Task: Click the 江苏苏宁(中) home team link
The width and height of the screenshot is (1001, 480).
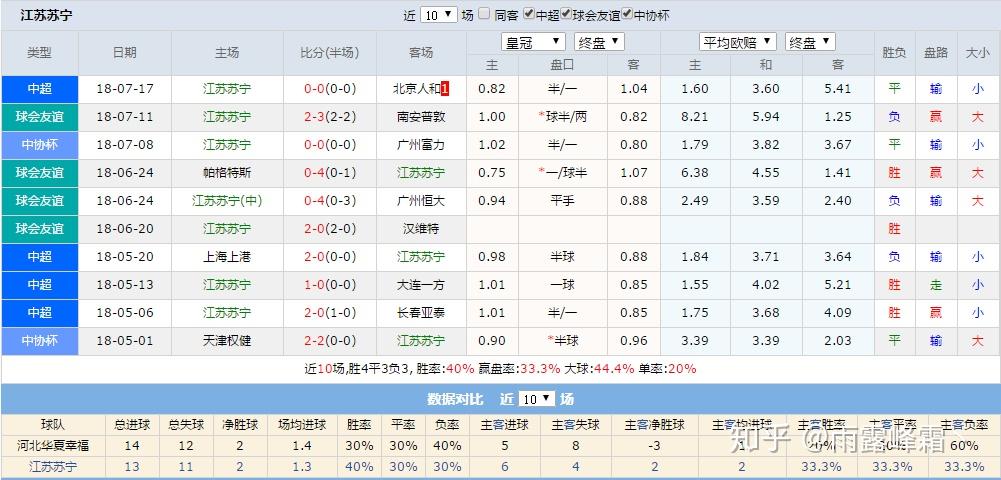Action: [227, 200]
